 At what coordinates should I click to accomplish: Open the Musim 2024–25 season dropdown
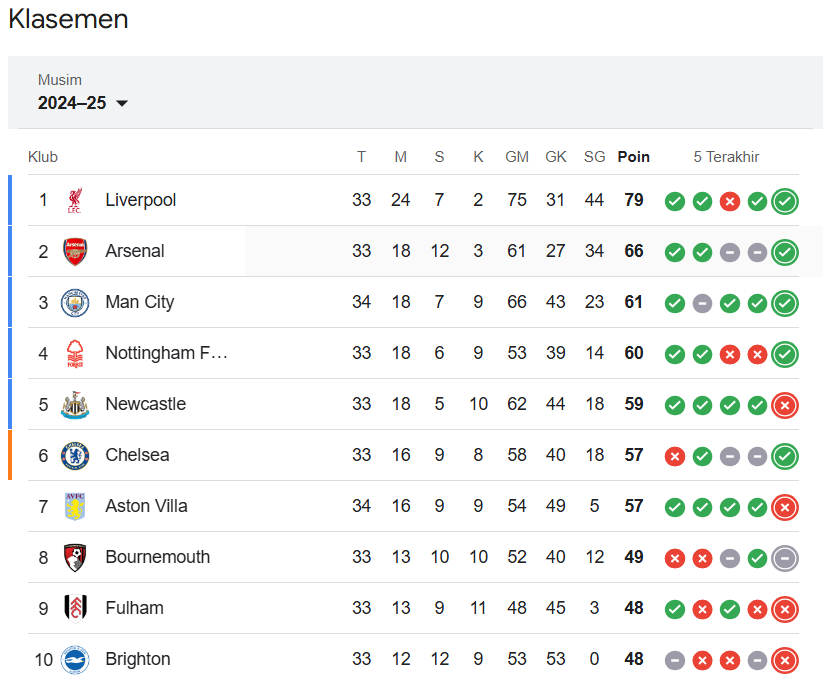(x=83, y=93)
